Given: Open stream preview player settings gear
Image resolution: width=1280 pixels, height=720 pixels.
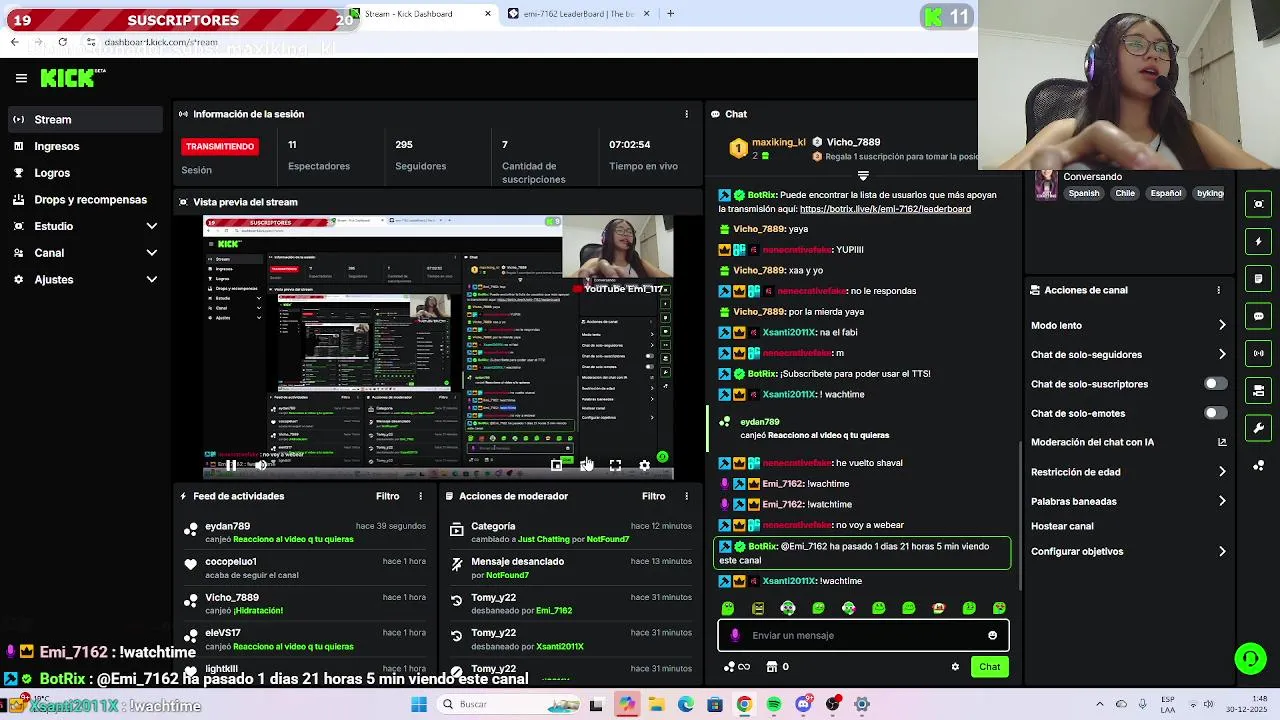Looking at the screenshot, I should (644, 465).
